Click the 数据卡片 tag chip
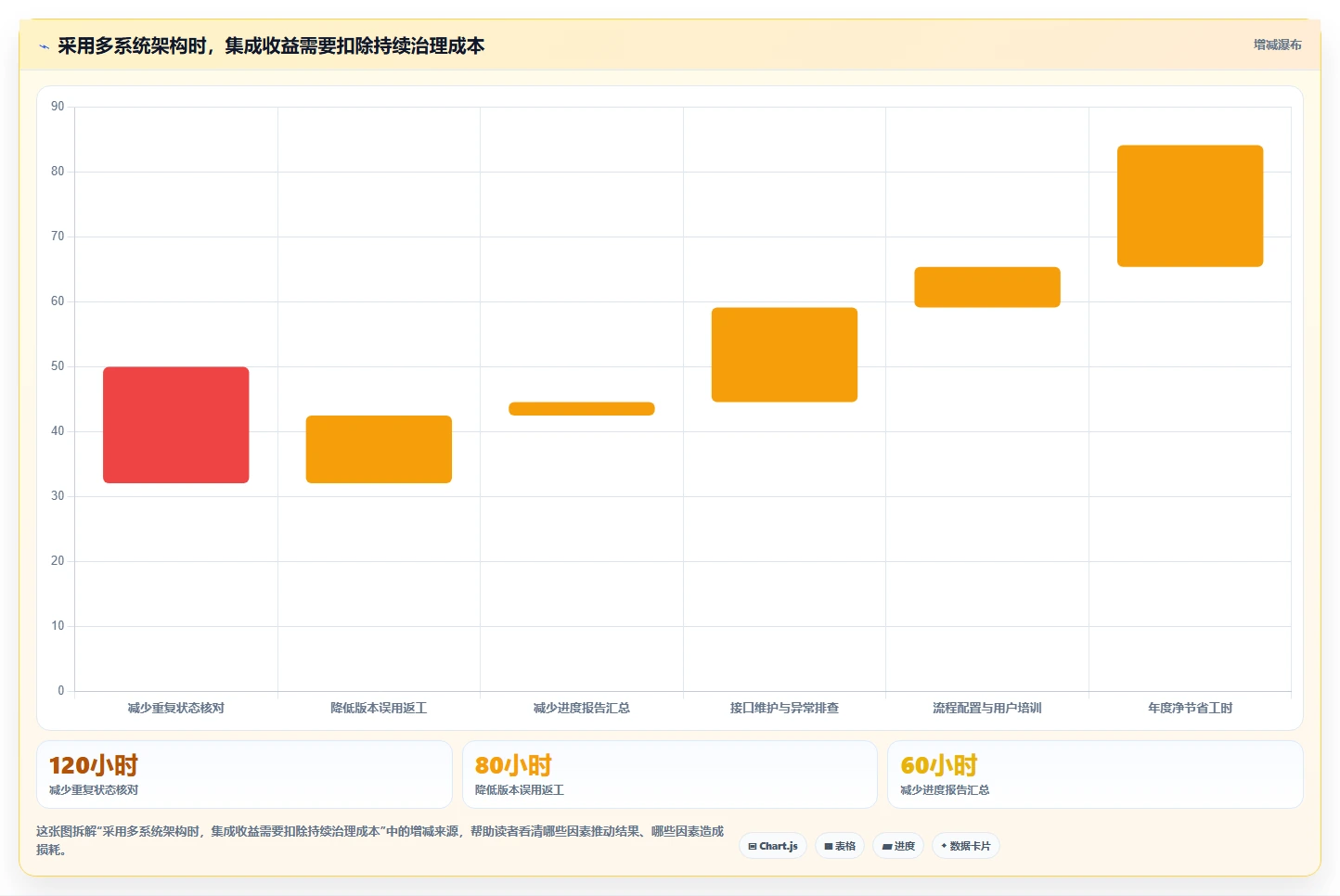The height and width of the screenshot is (896, 1340). 965,846
